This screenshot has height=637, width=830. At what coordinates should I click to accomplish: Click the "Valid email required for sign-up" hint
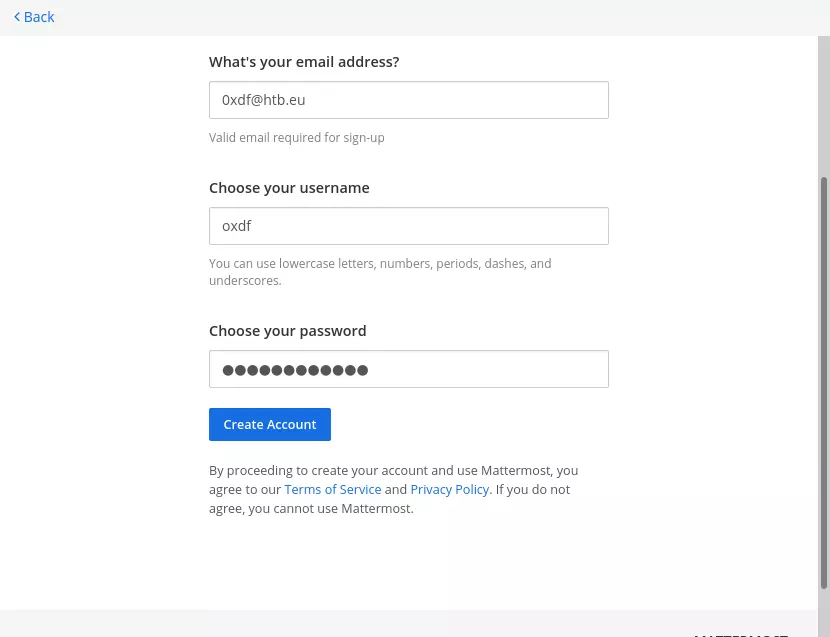tap(296, 138)
